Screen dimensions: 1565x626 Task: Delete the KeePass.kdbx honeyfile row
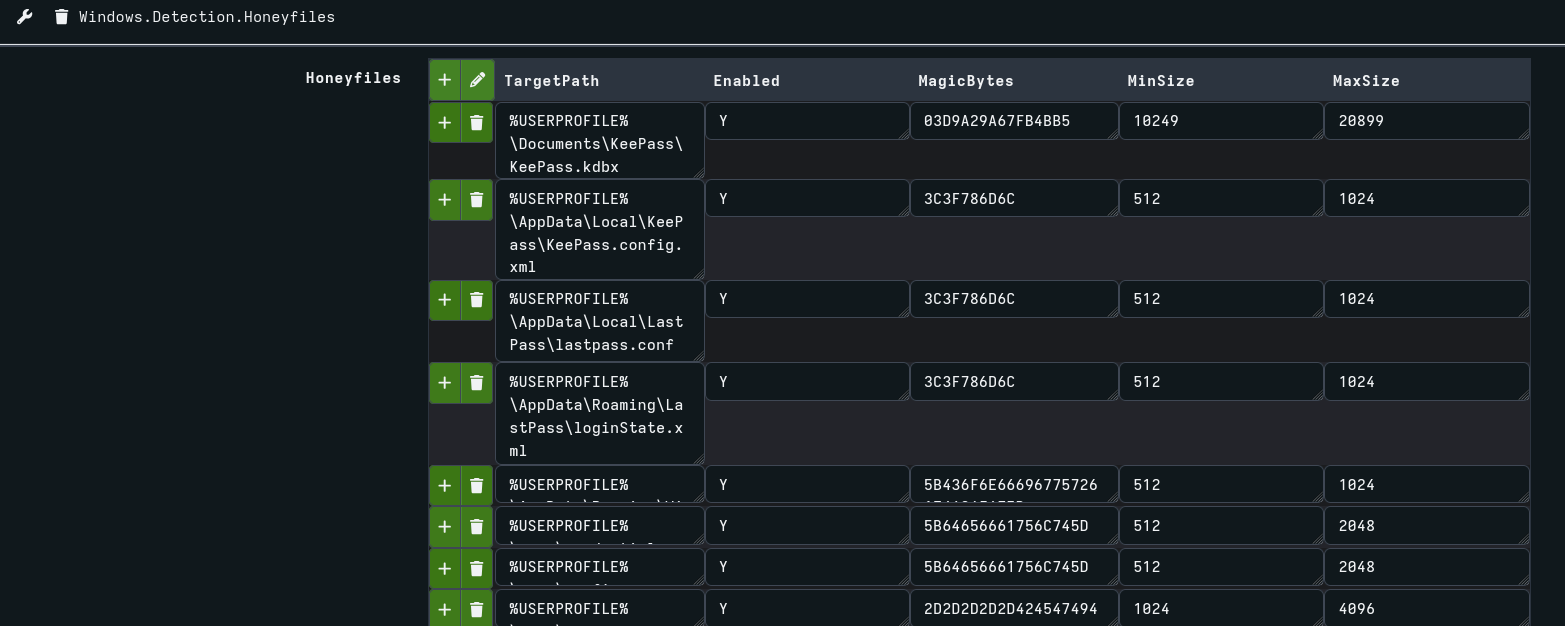tap(476, 122)
